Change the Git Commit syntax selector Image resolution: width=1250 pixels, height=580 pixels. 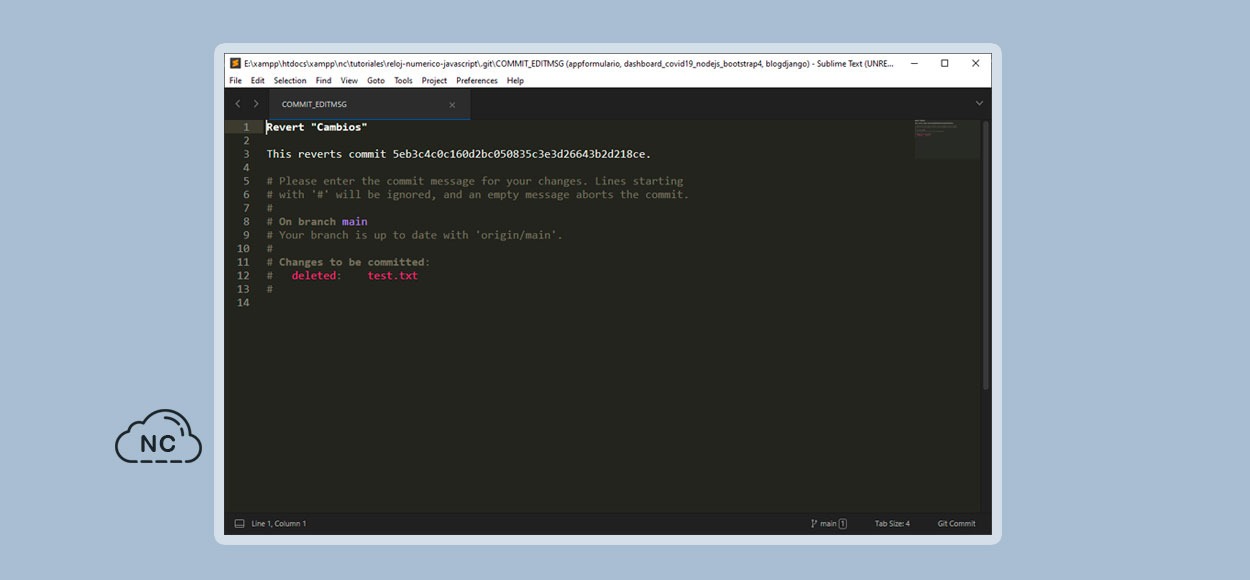click(956, 524)
